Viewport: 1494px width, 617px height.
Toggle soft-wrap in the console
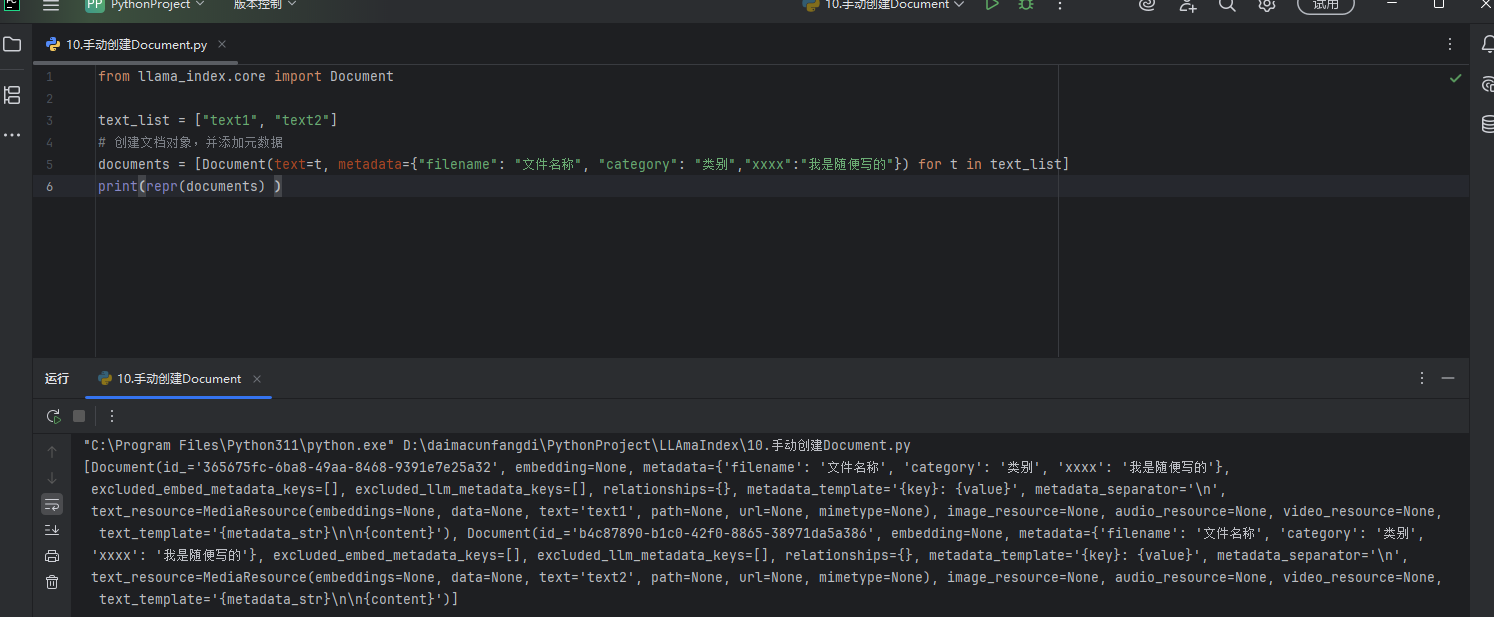52,503
